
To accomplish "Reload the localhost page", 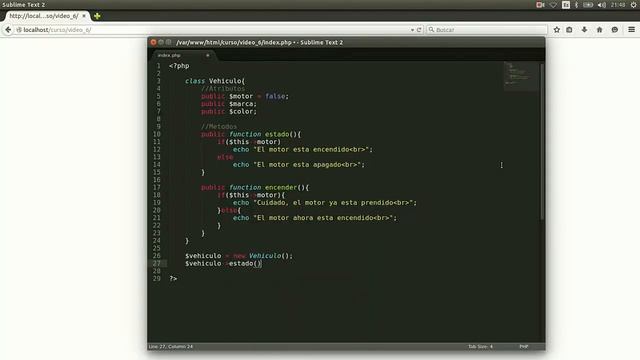I will (x=419, y=30).
